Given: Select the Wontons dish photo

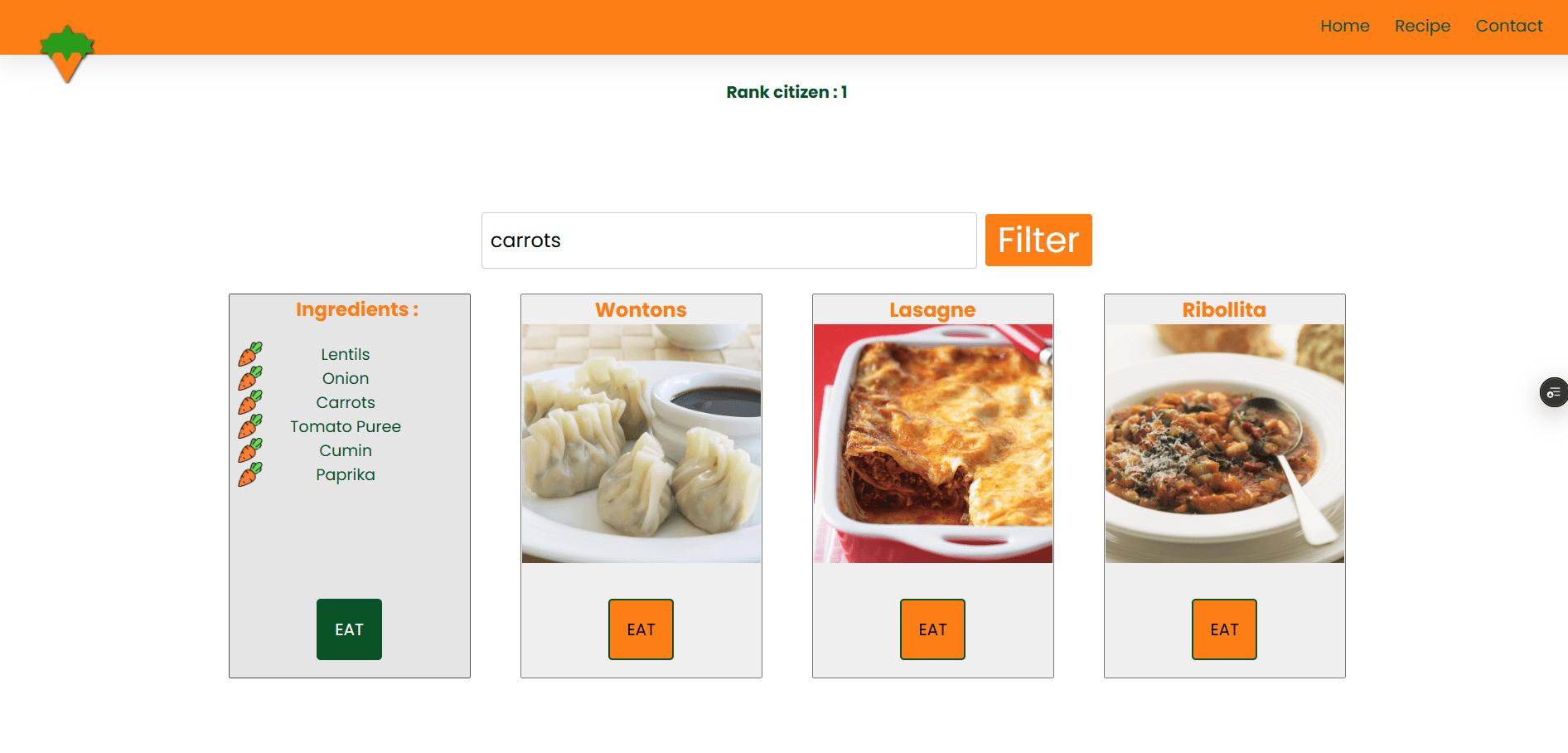Looking at the screenshot, I should [x=641, y=444].
